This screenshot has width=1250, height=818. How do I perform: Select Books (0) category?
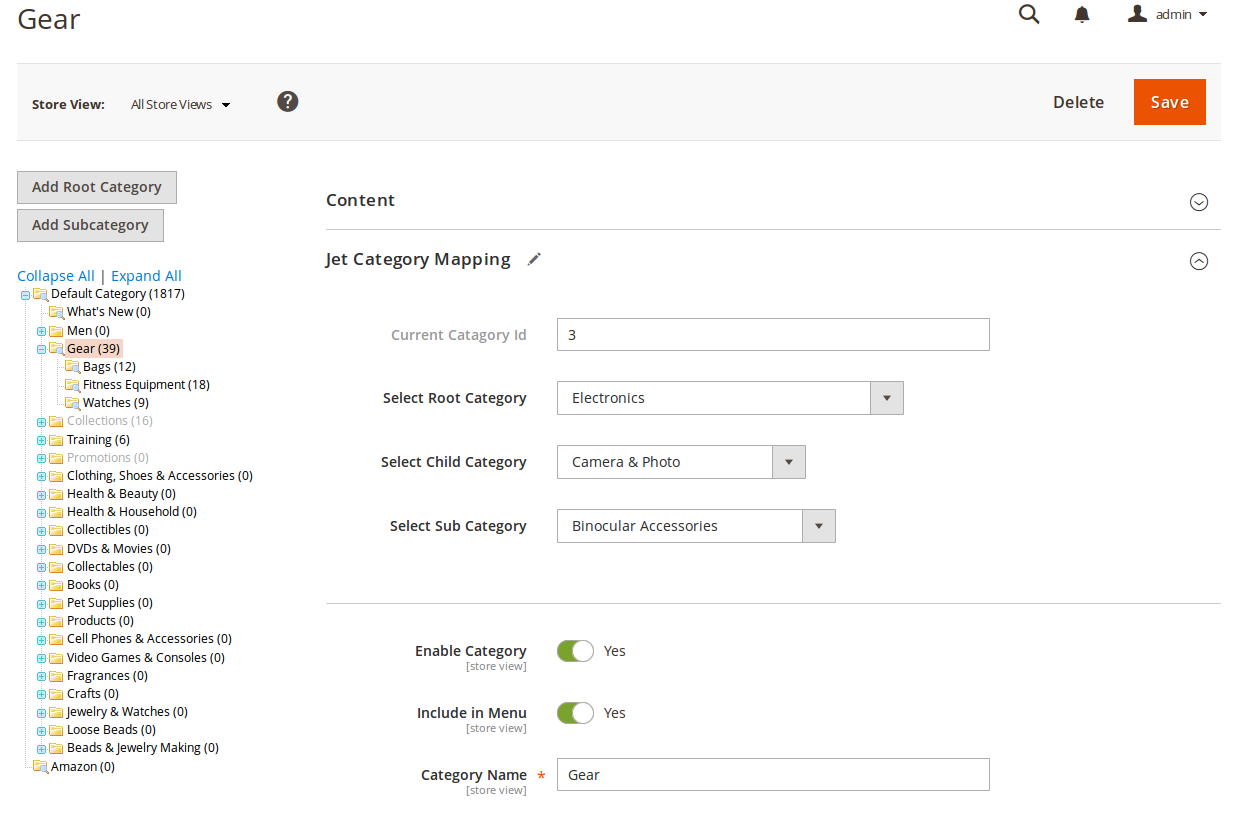click(x=93, y=585)
